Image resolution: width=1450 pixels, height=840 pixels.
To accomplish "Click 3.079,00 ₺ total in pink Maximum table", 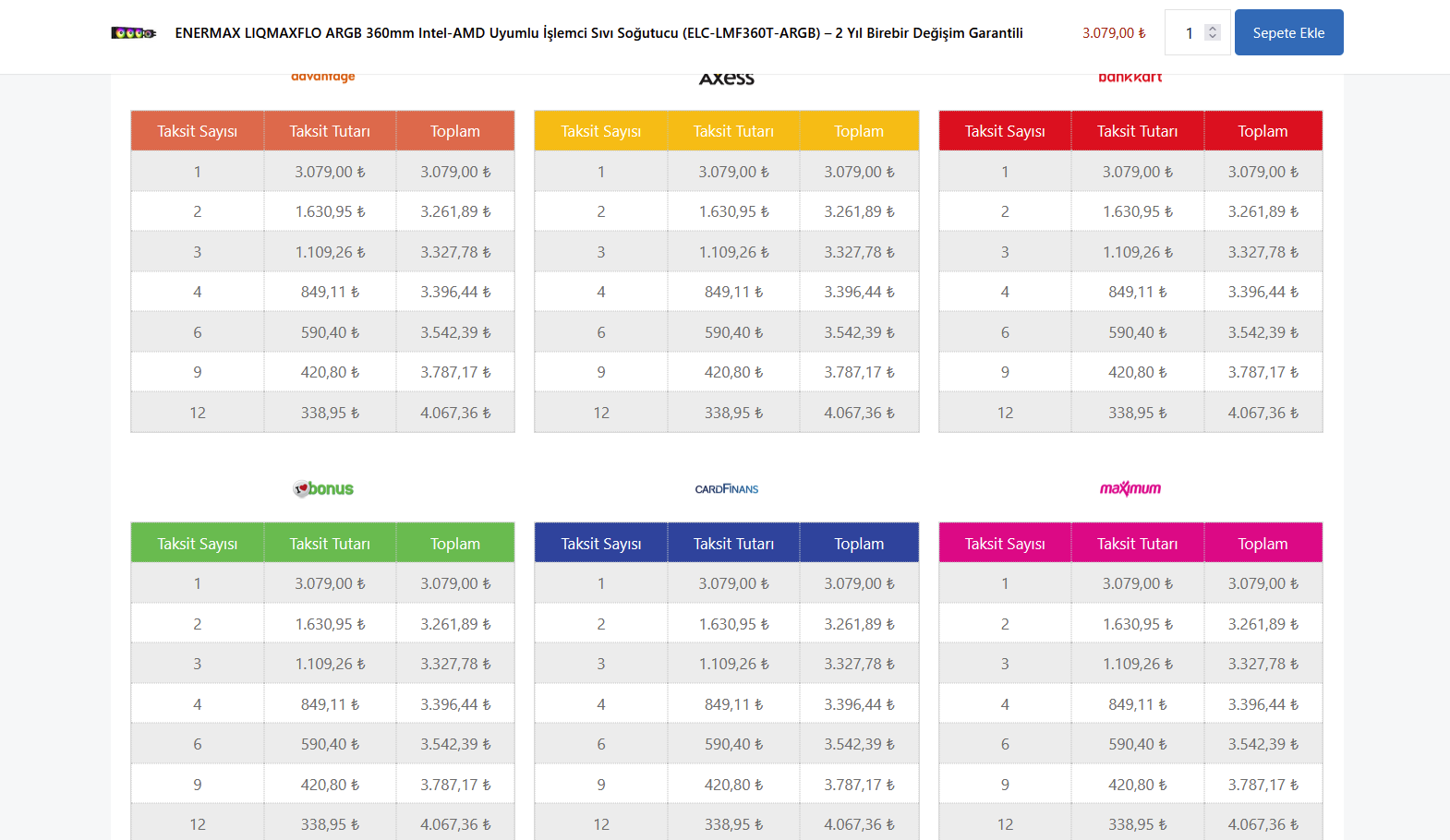I will (x=1263, y=583).
